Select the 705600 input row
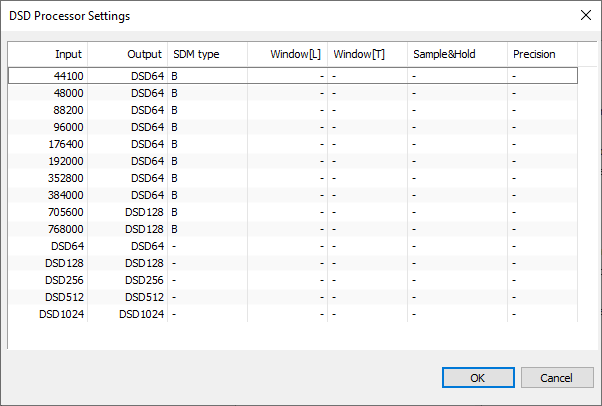The height and width of the screenshot is (406, 602). pyautogui.click(x=293, y=212)
